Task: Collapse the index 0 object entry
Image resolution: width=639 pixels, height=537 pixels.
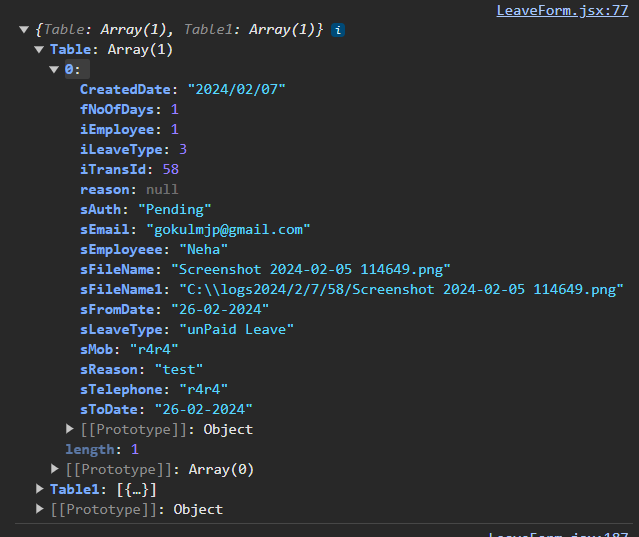Action: (55, 69)
